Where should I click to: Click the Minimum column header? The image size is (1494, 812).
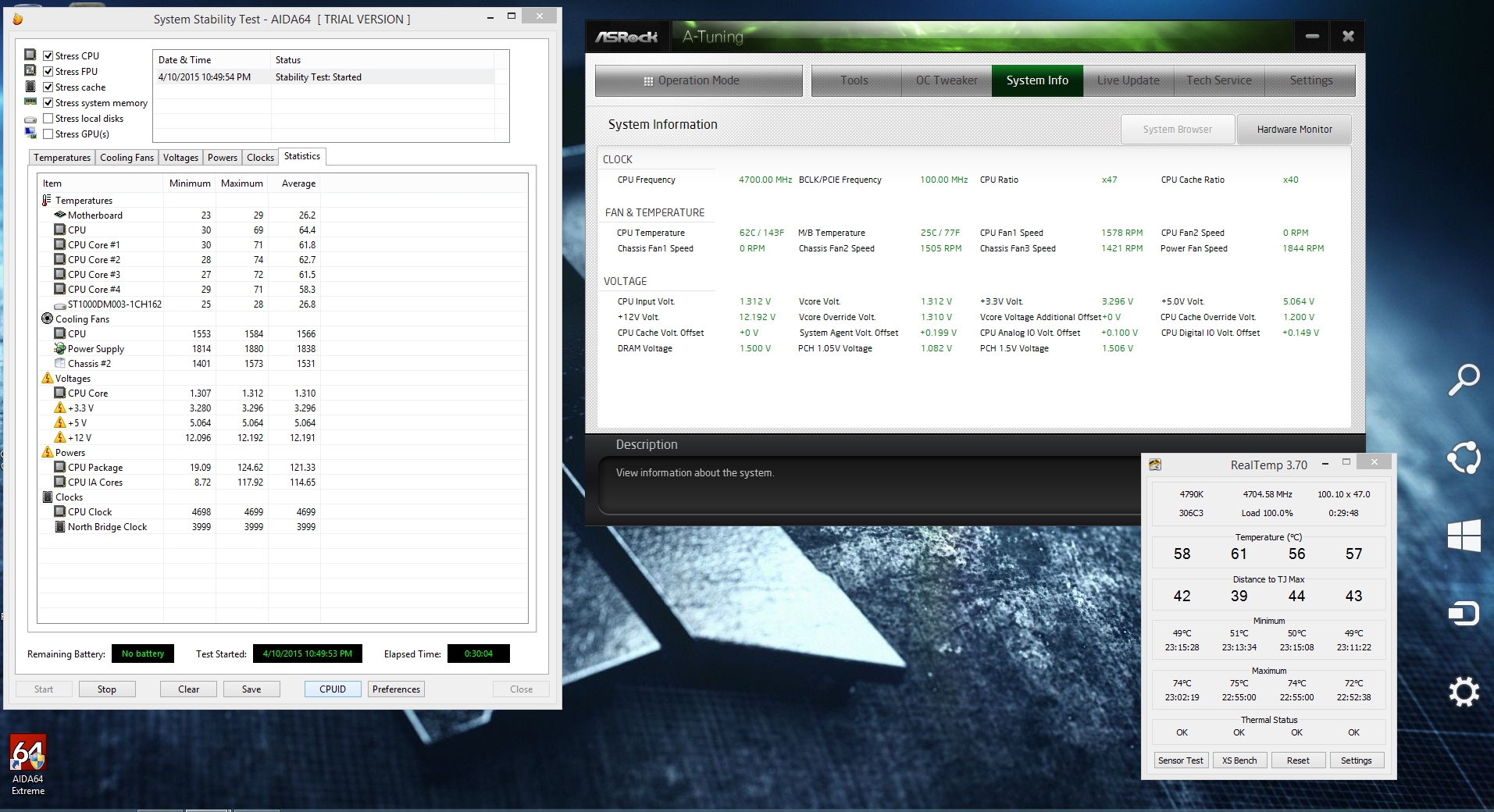click(190, 183)
